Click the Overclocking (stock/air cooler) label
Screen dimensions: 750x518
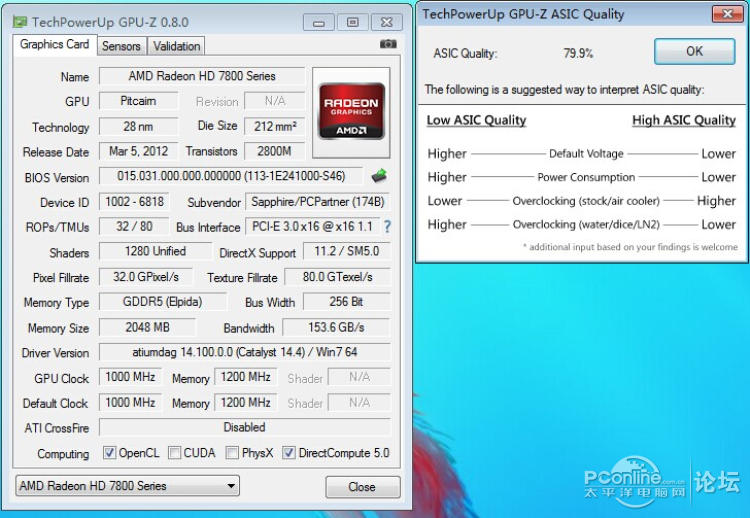pos(586,201)
